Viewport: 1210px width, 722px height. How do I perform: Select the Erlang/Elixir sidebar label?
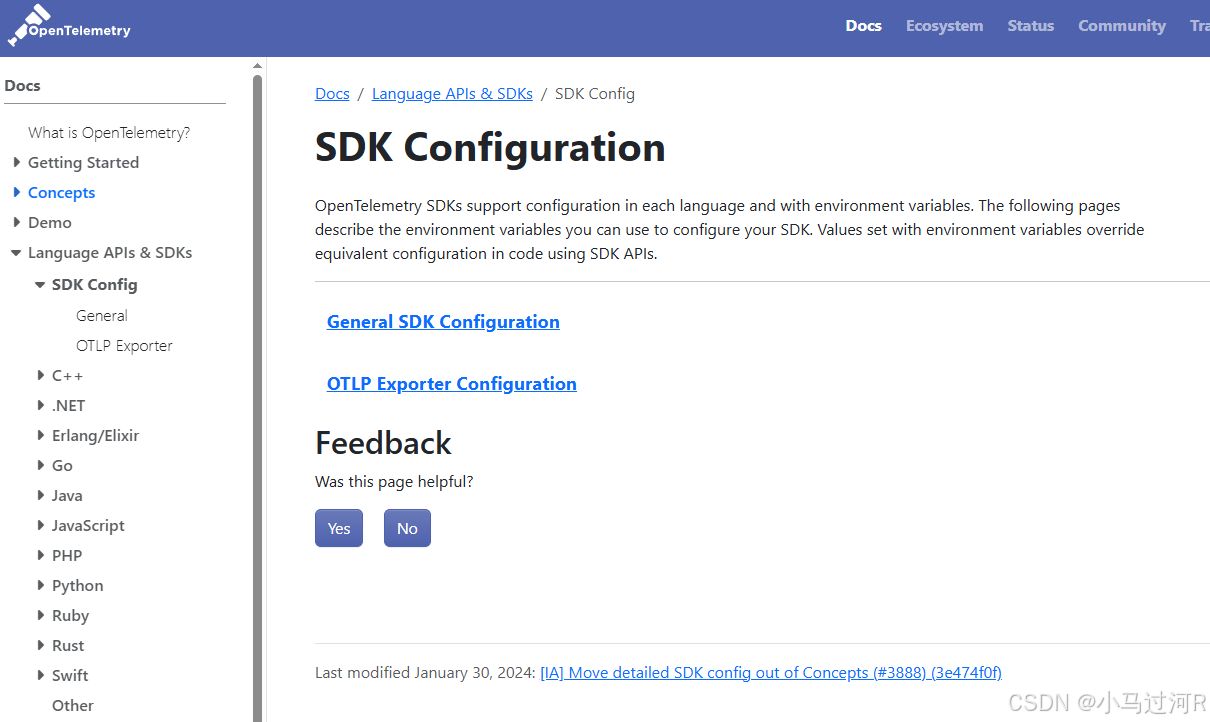(96, 436)
